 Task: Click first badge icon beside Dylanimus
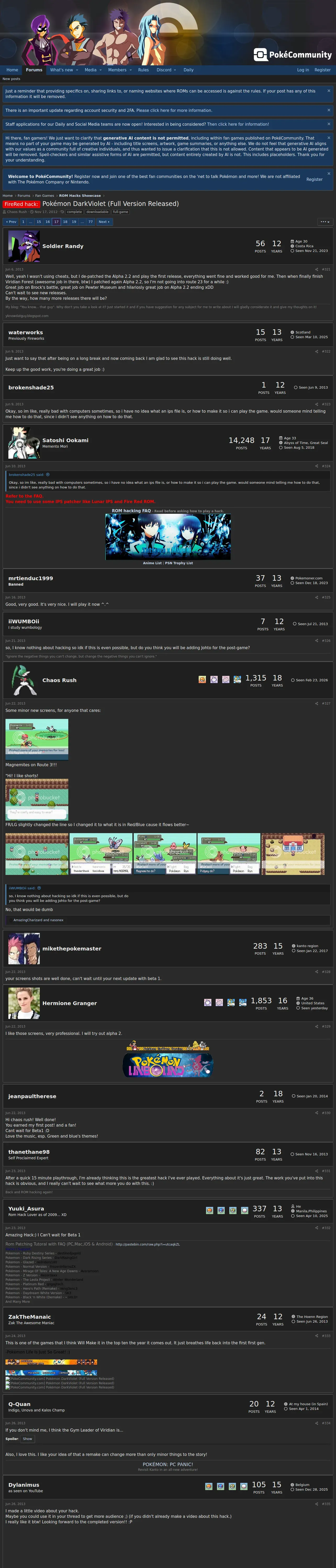(x=209, y=1486)
